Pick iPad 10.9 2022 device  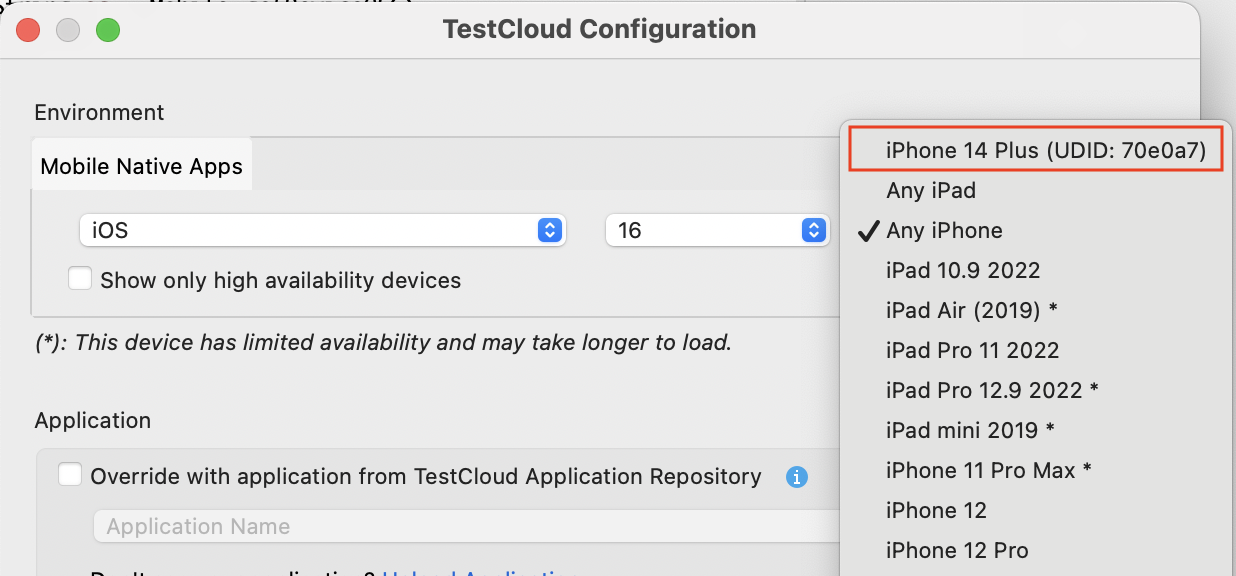click(962, 270)
